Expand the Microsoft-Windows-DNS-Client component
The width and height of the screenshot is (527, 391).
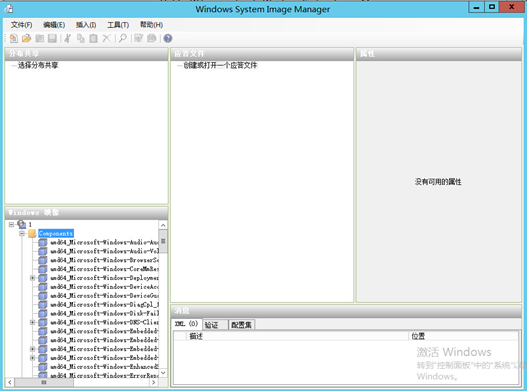33,322
